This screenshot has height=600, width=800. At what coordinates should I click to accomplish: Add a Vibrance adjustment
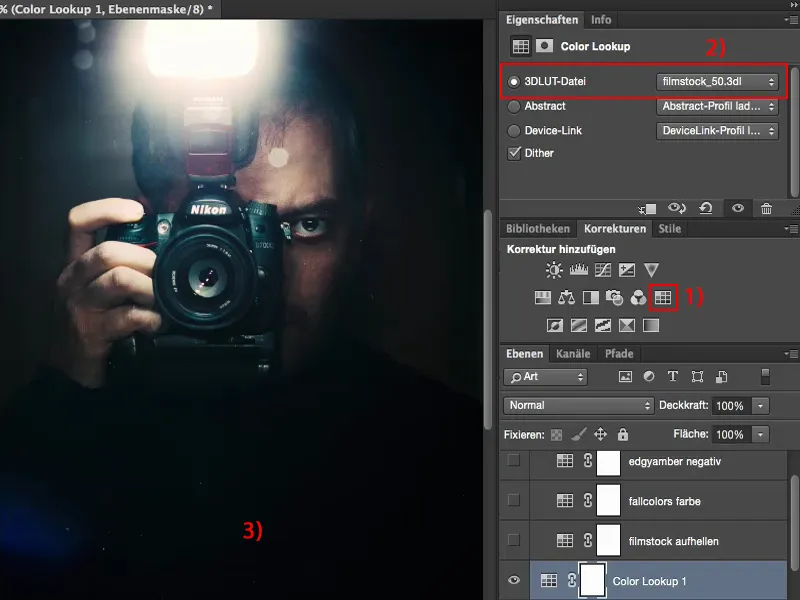pyautogui.click(x=651, y=269)
